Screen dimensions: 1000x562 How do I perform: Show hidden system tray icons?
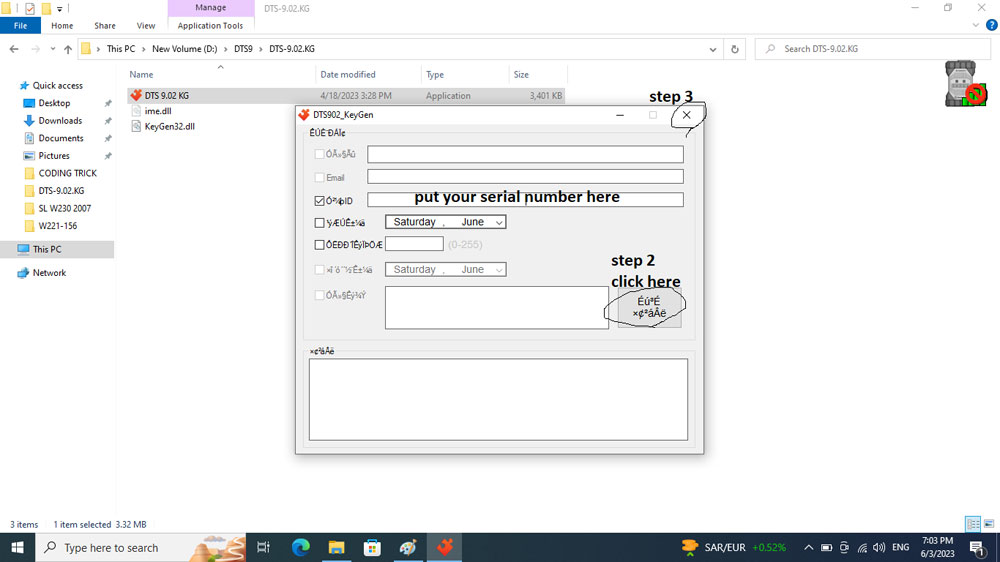(x=808, y=548)
